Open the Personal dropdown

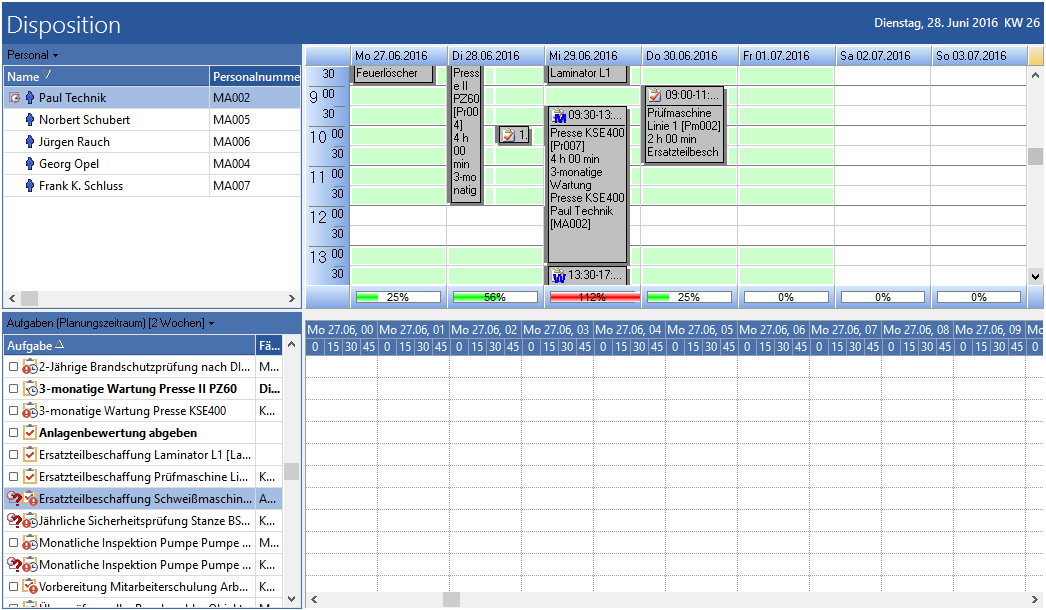coord(33,55)
